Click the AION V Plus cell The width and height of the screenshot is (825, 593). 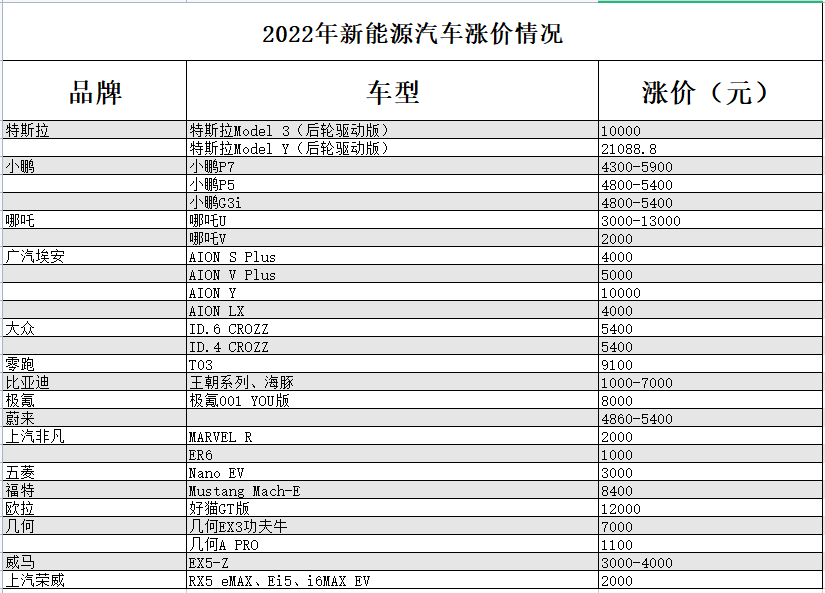pyautogui.click(x=392, y=274)
